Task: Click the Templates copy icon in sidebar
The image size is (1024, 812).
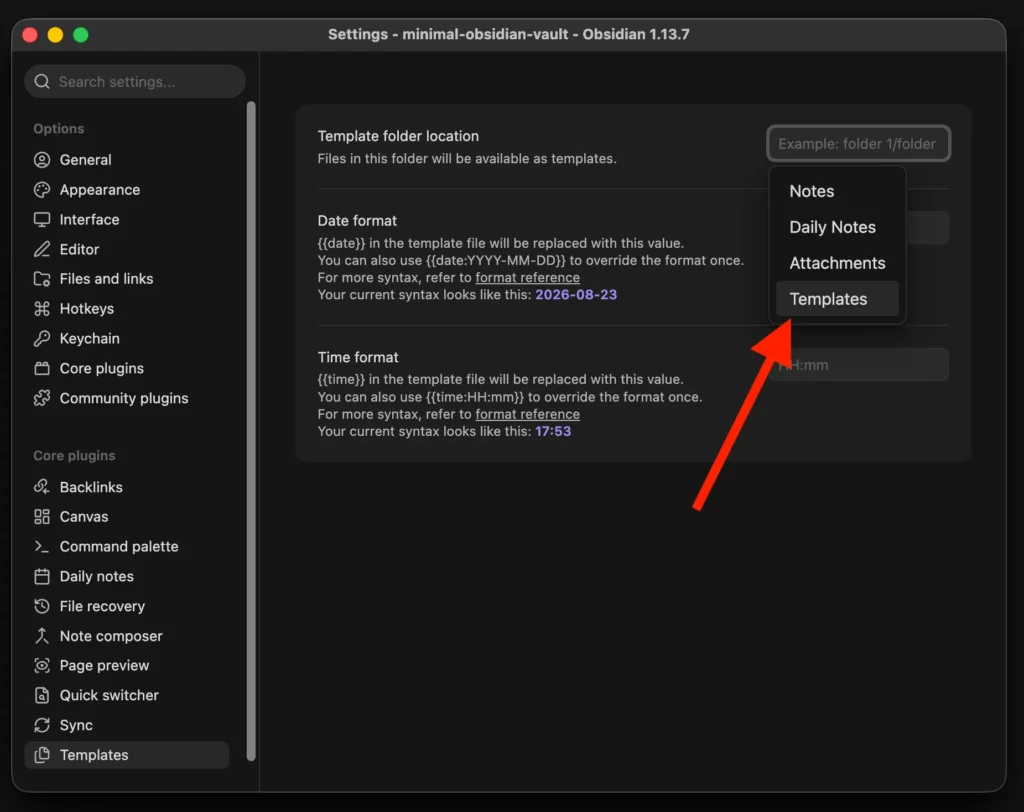Action: 42,755
